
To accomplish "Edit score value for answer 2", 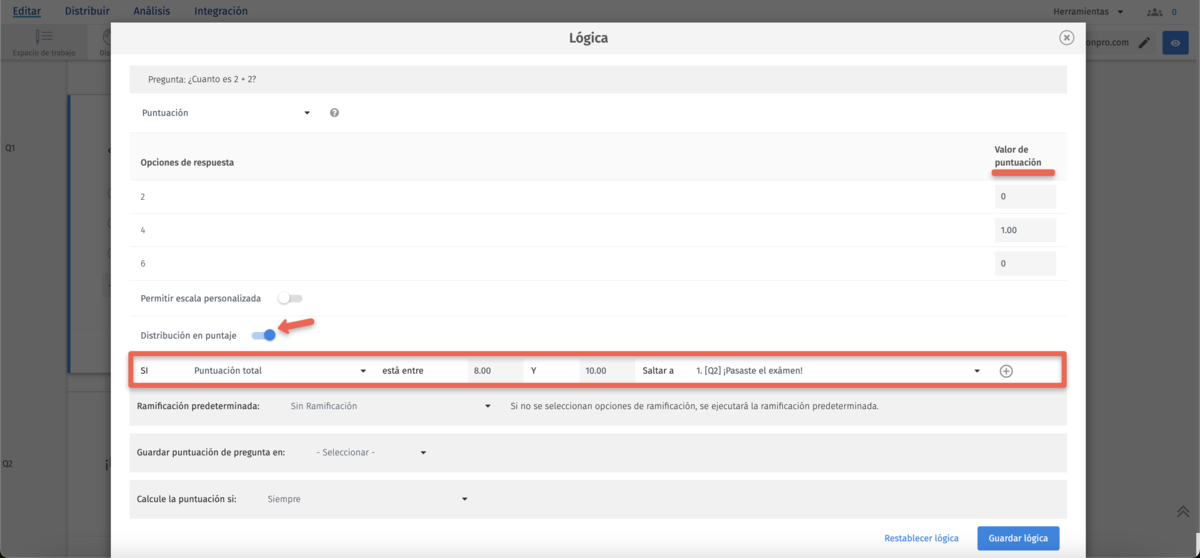I will pyautogui.click(x=1025, y=197).
